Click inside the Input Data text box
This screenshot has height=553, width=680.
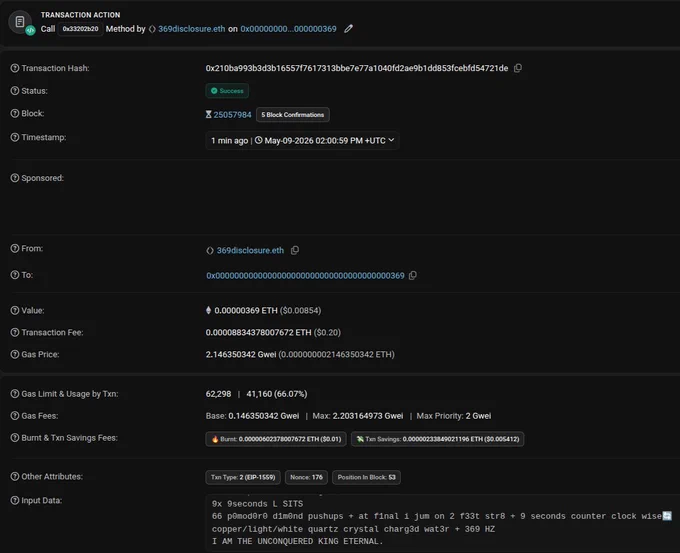[x=442, y=523]
